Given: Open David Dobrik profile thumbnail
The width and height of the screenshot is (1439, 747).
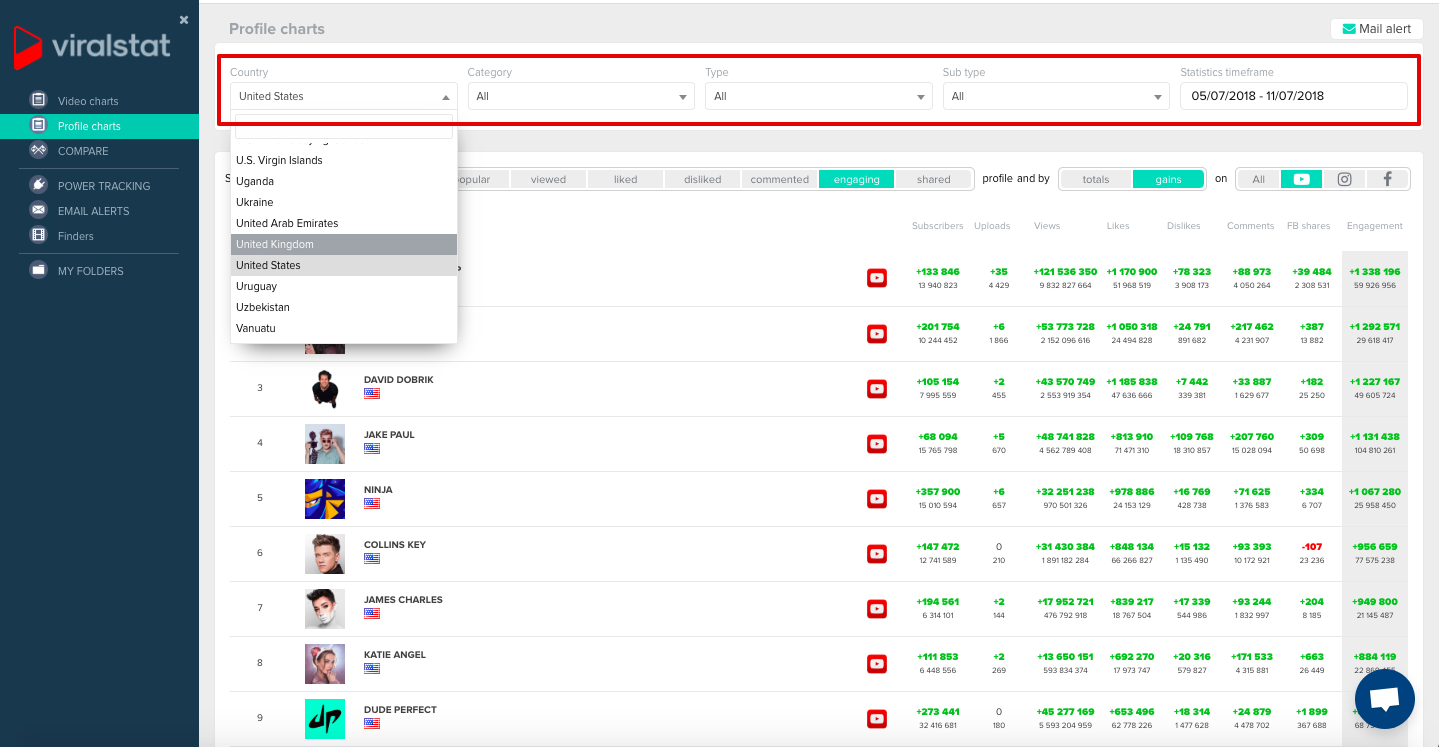Looking at the screenshot, I should click(x=324, y=388).
